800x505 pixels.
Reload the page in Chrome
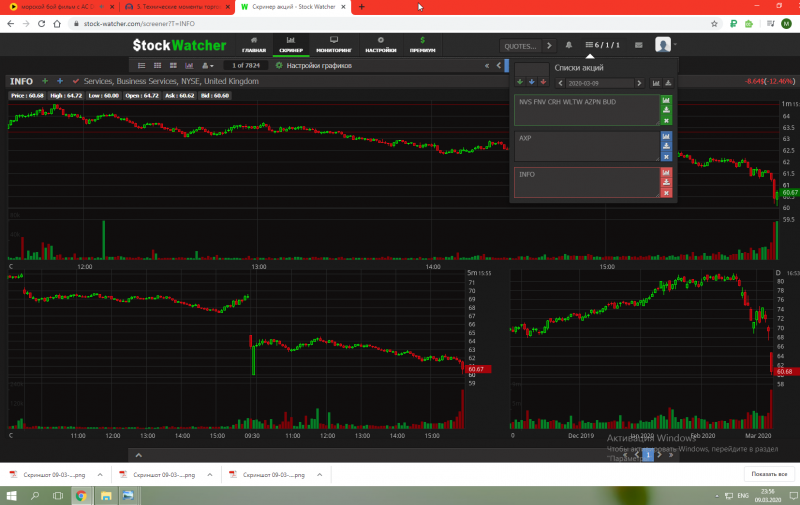click(41, 23)
